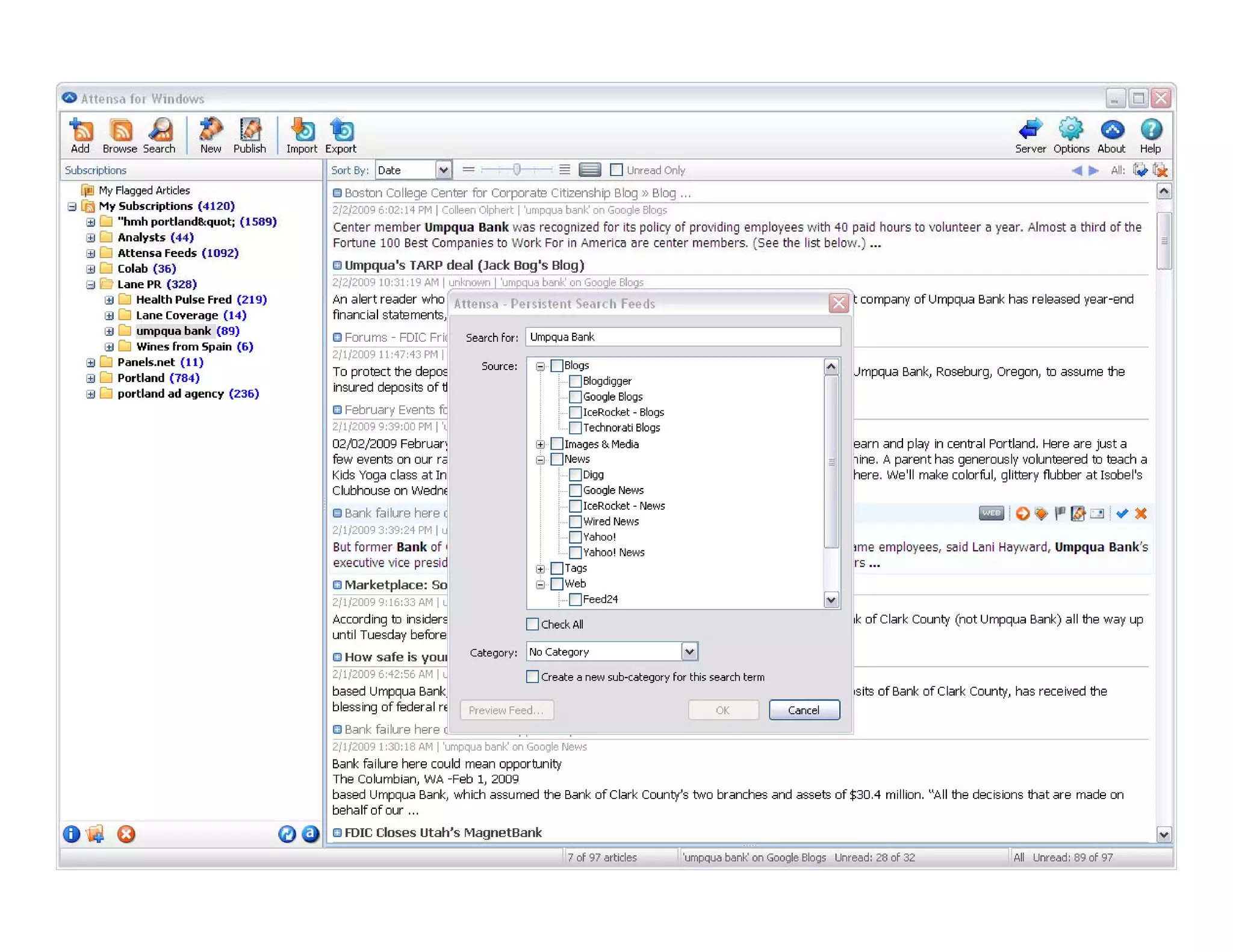
Task: Click the Import toolbar icon
Action: point(301,136)
